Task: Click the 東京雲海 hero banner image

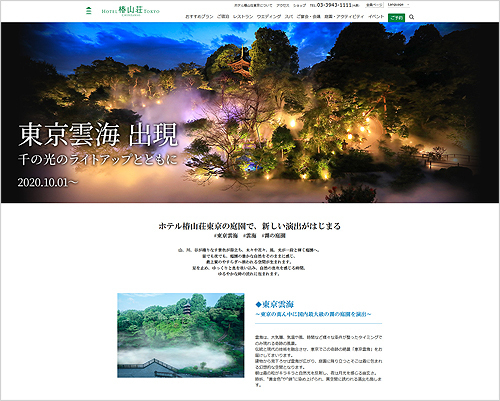Action: click(x=250, y=112)
